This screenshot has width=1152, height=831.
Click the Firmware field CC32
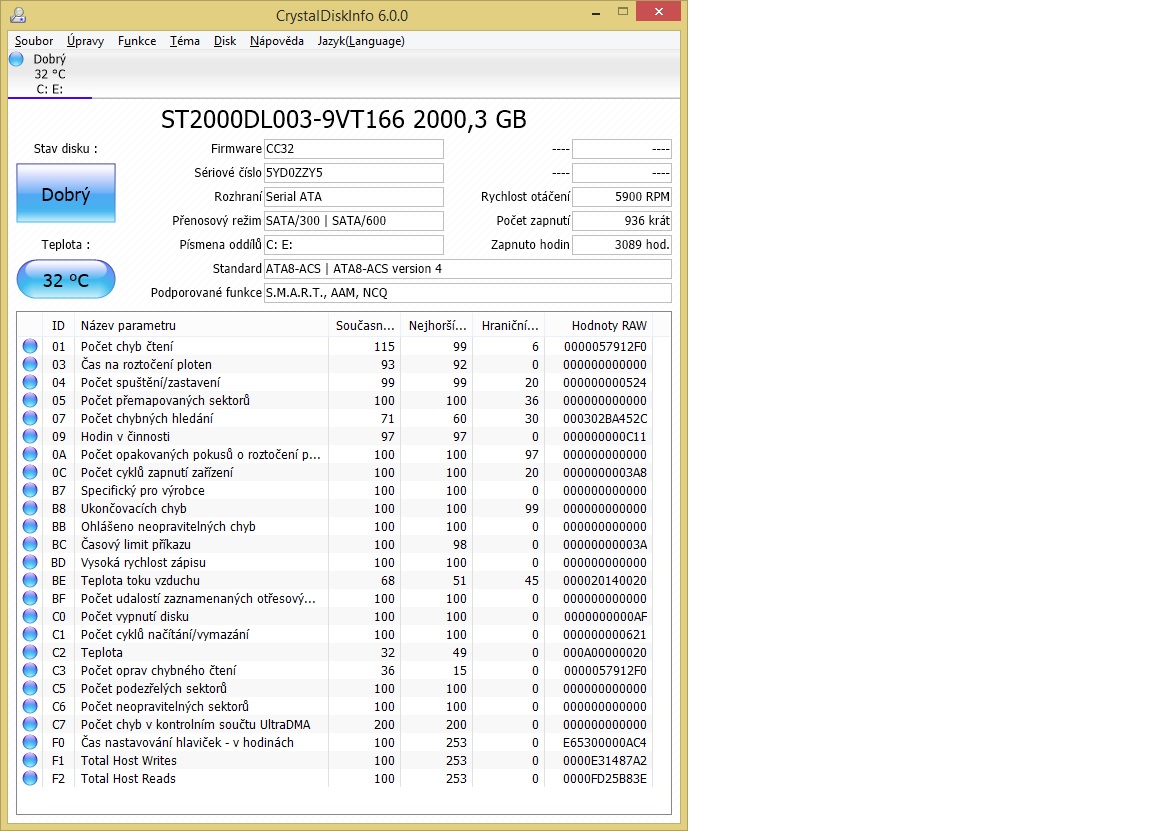(x=353, y=149)
